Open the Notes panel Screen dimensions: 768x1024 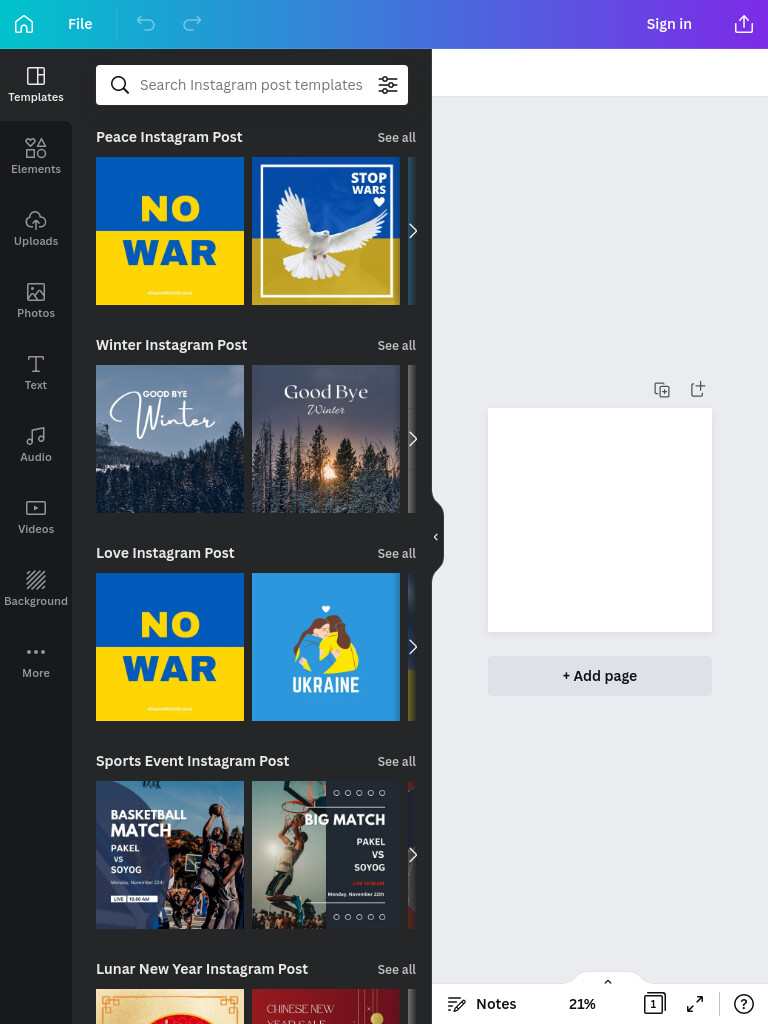(482, 1004)
